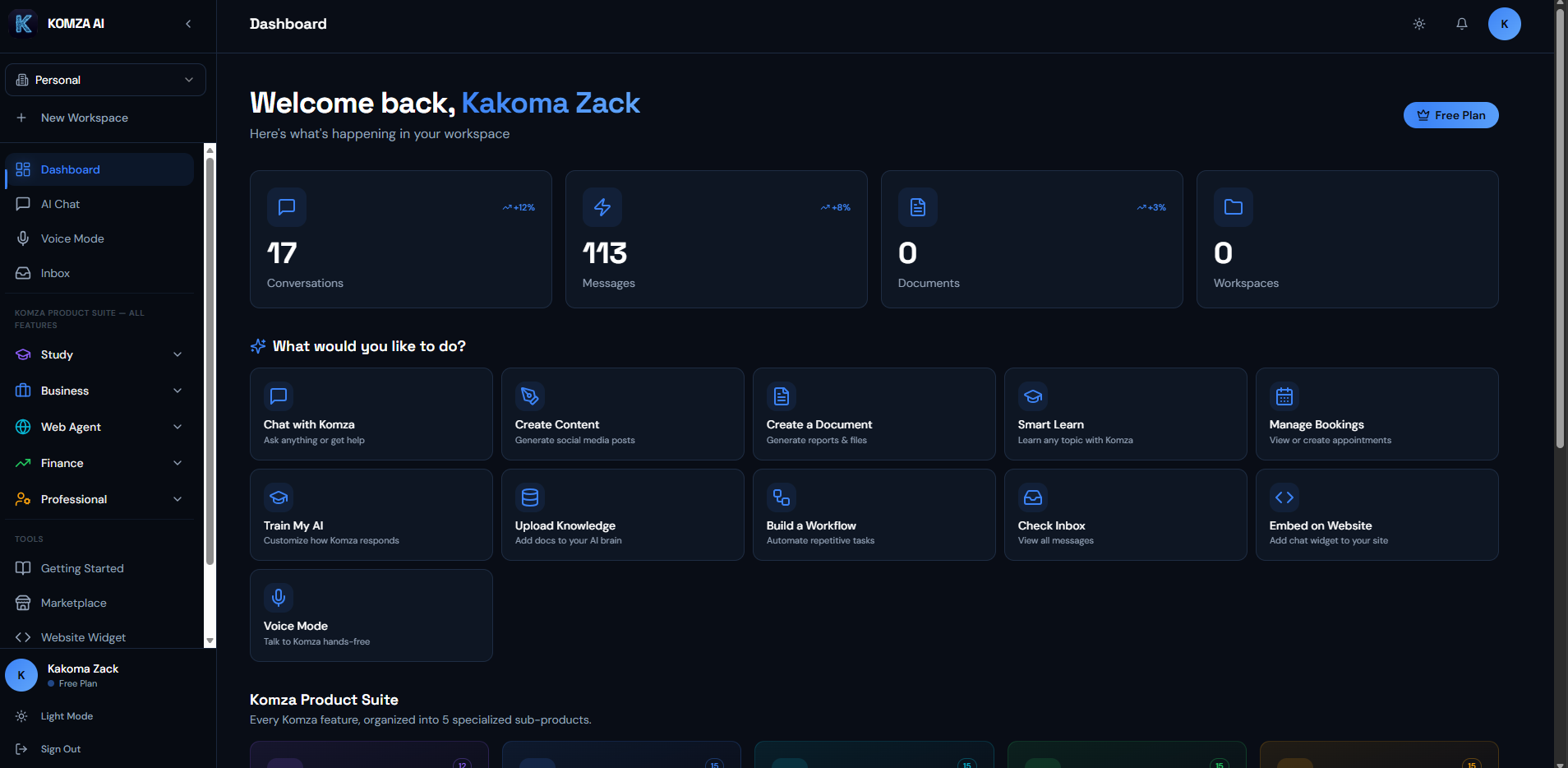Open notifications bell
Image resolution: width=1568 pixels, height=768 pixels.
click(x=1462, y=24)
